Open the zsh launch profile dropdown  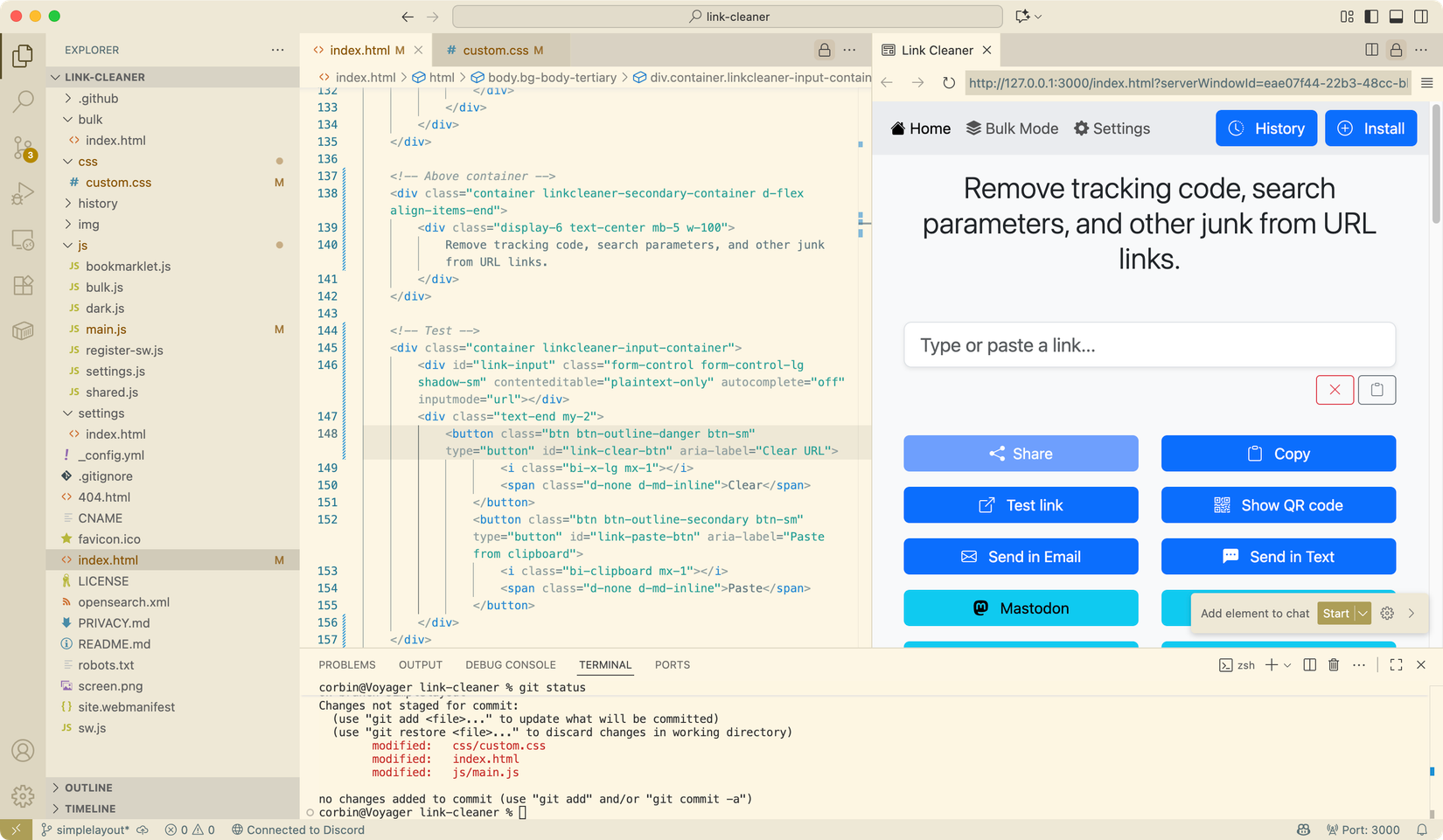(1286, 664)
